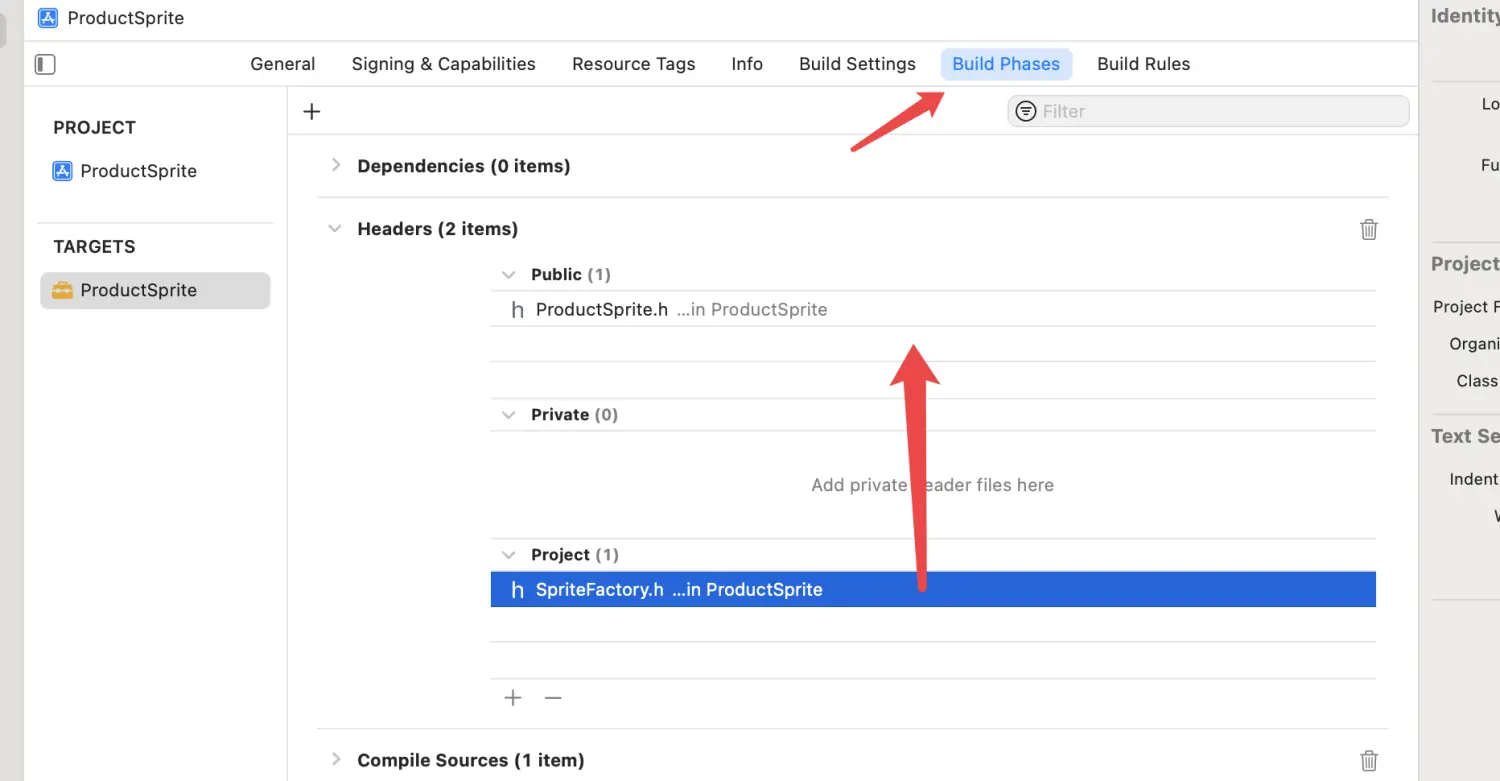Image resolution: width=1500 pixels, height=781 pixels.
Task: Click the plus icon below header list
Action: 513,698
